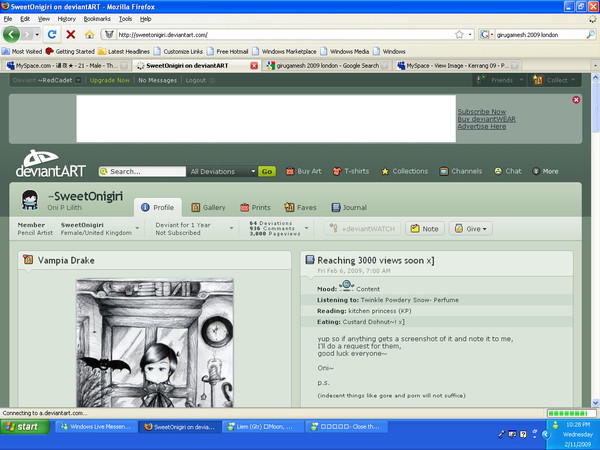Click SweetOnigiri's avatar image
The height and width of the screenshot is (450, 600).
(30, 200)
